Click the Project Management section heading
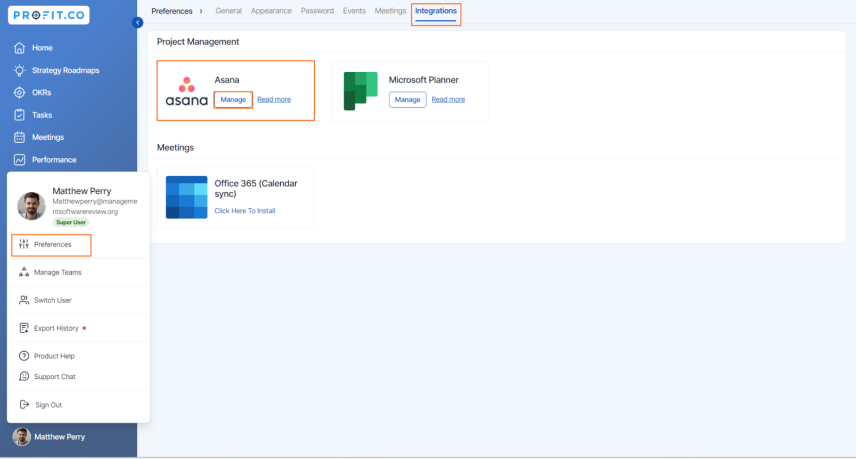Screen dimensions: 856x459 tap(198, 41)
